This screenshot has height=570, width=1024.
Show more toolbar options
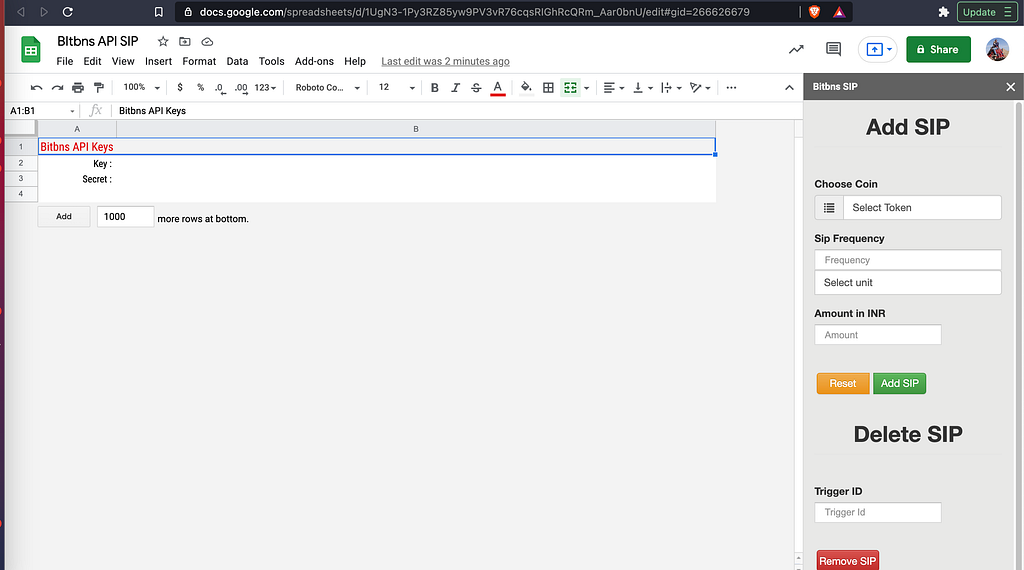point(731,87)
